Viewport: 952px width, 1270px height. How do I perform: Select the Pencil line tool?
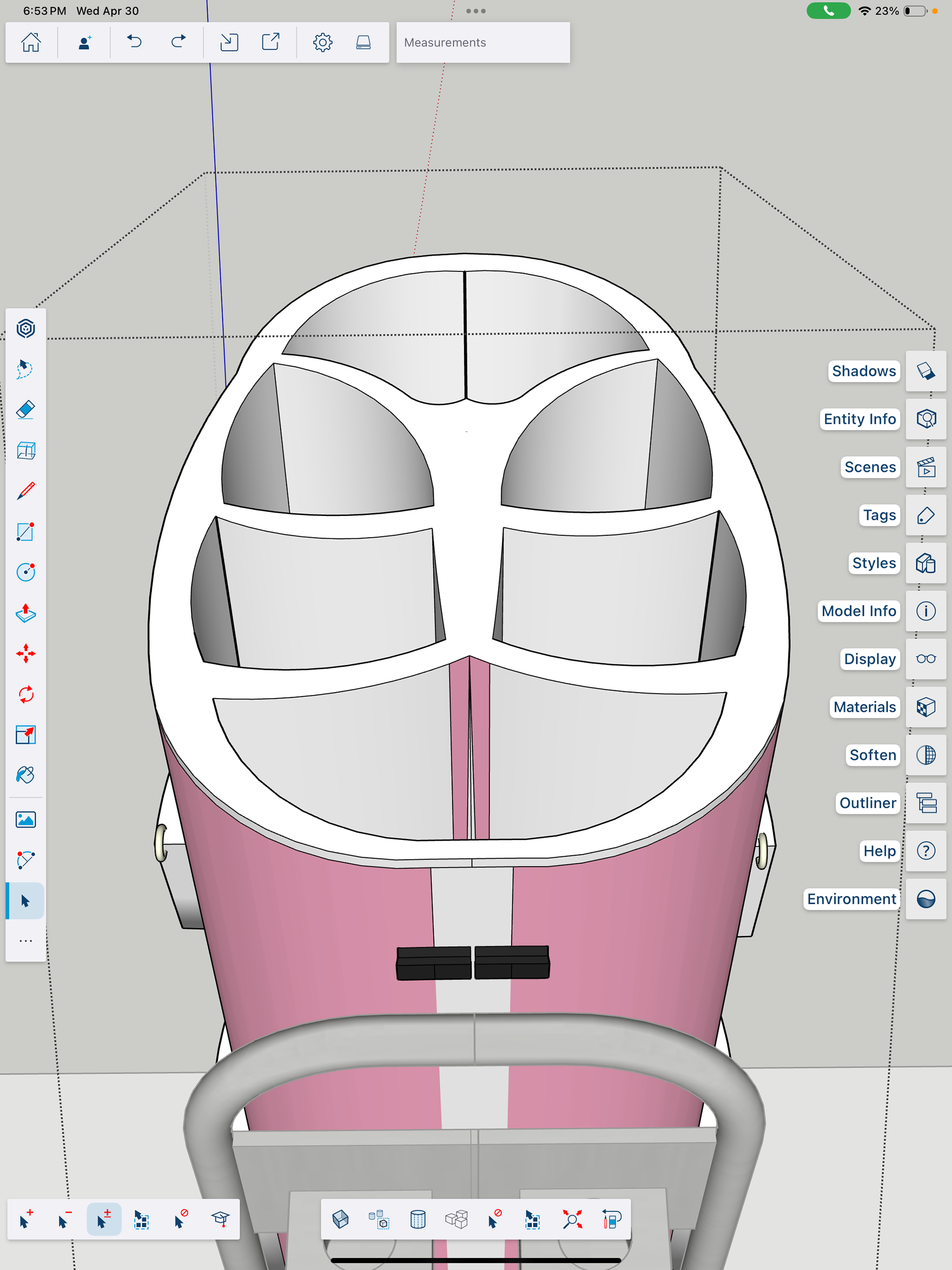(x=25, y=491)
